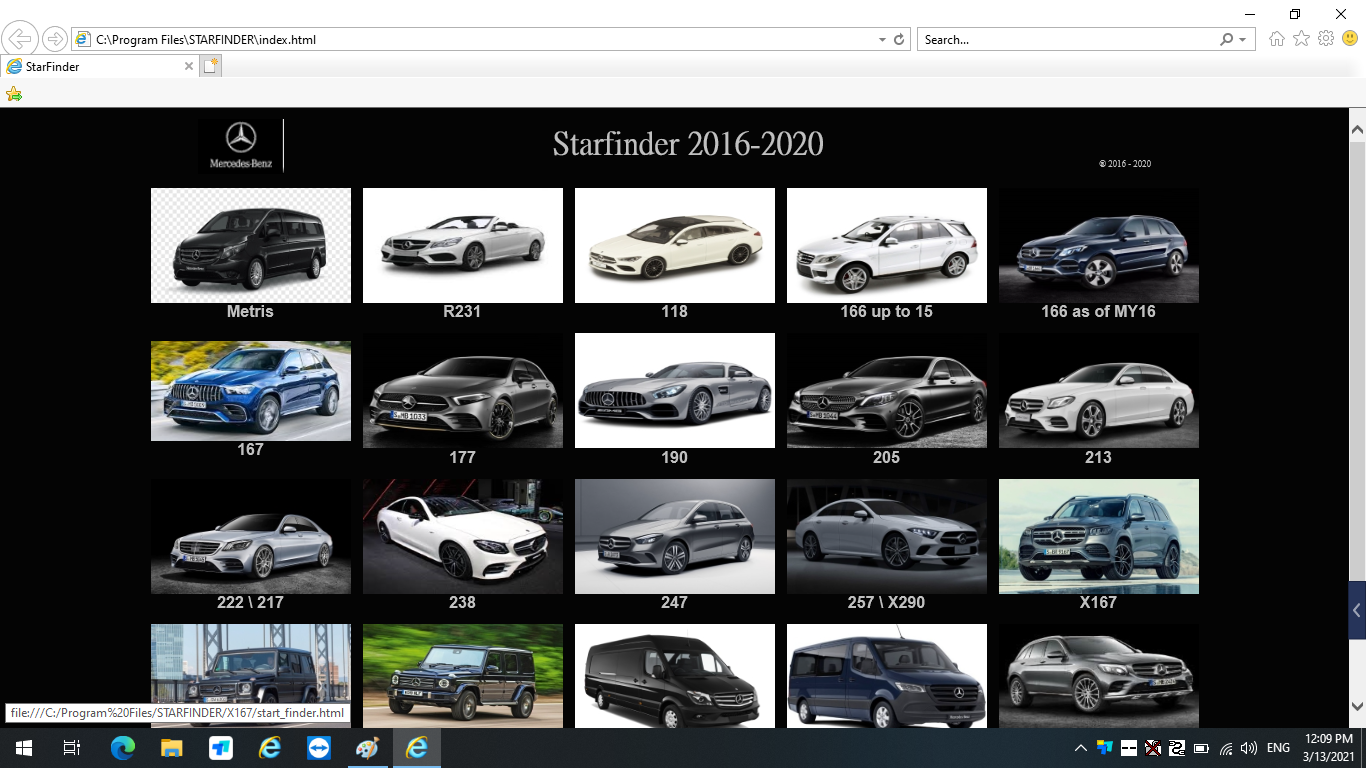Image resolution: width=1366 pixels, height=768 pixels.
Task: Open the white 213 sedan thumbnail
Action: click(x=1099, y=391)
